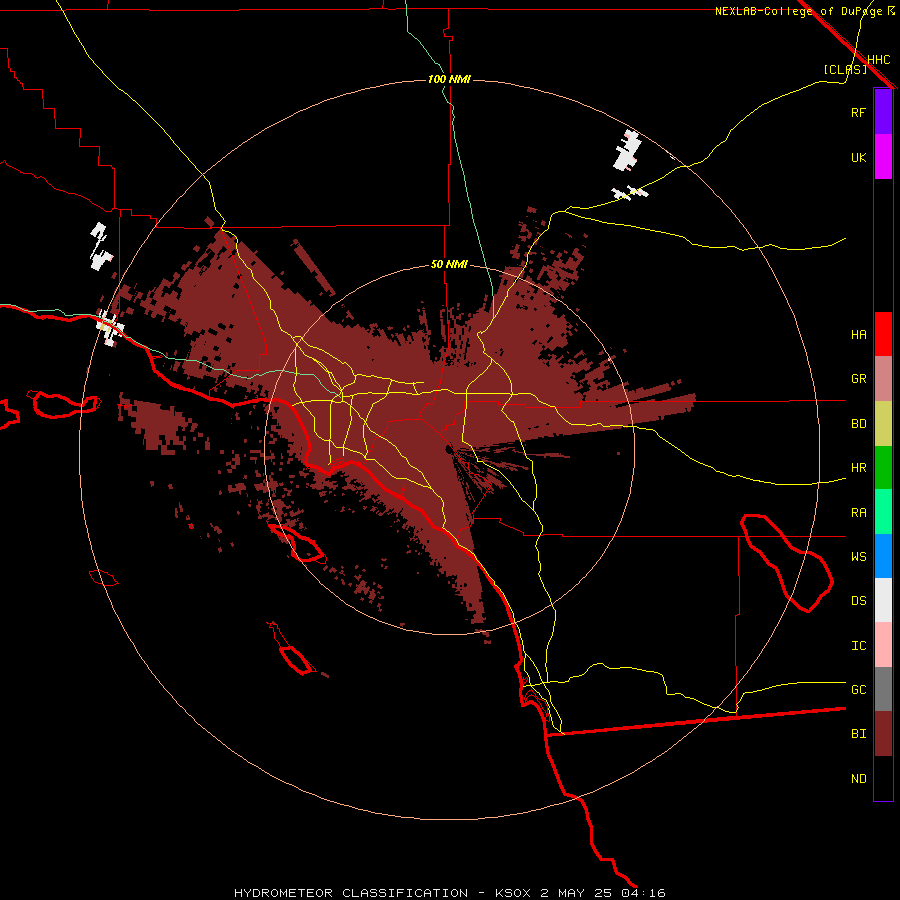This screenshot has width=900, height=900.
Task: Click the RA legend label
Action: coord(858,513)
